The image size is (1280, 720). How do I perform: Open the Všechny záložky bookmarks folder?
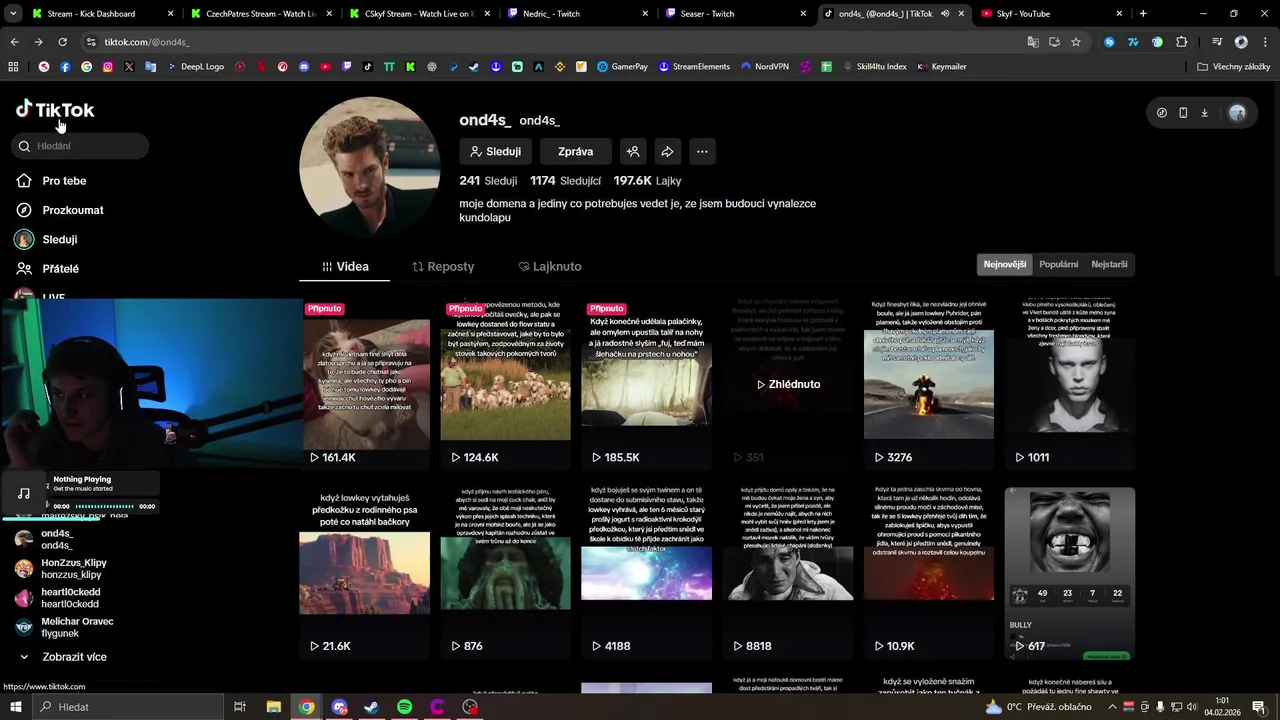[1234, 67]
